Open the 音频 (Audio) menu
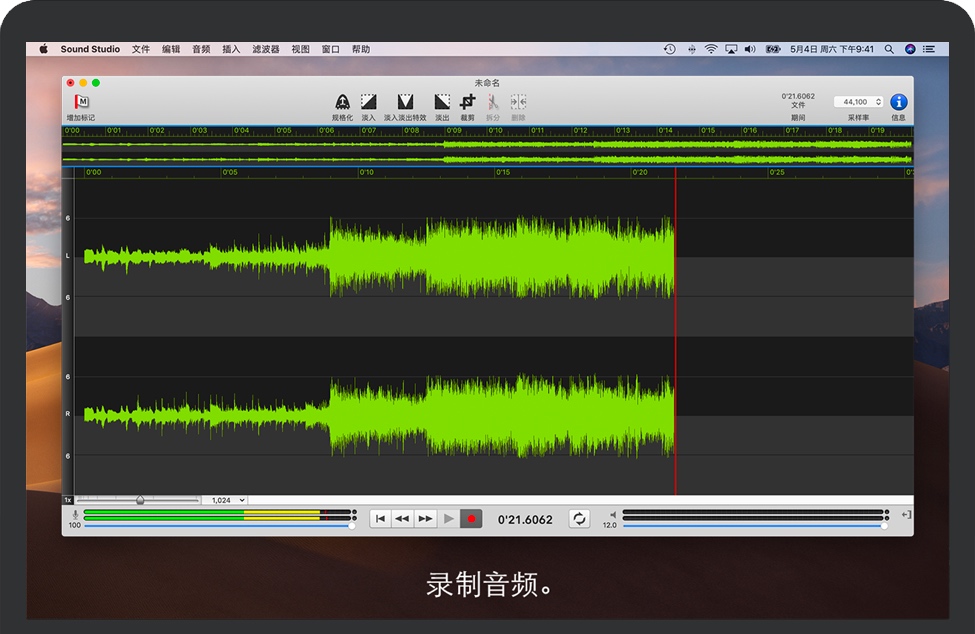 pos(201,49)
